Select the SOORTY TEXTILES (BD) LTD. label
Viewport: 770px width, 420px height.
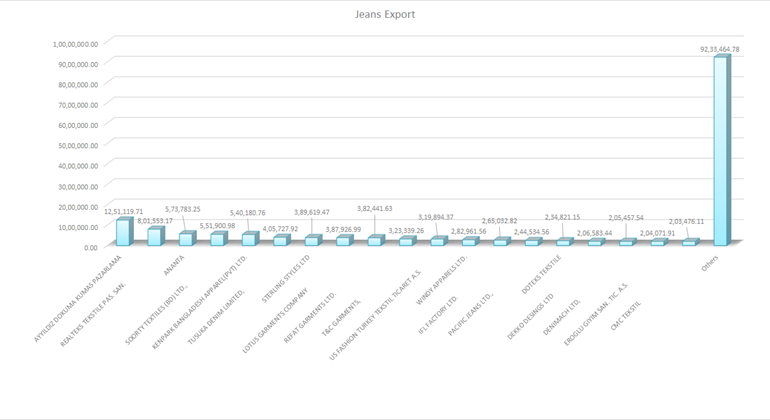point(156,314)
